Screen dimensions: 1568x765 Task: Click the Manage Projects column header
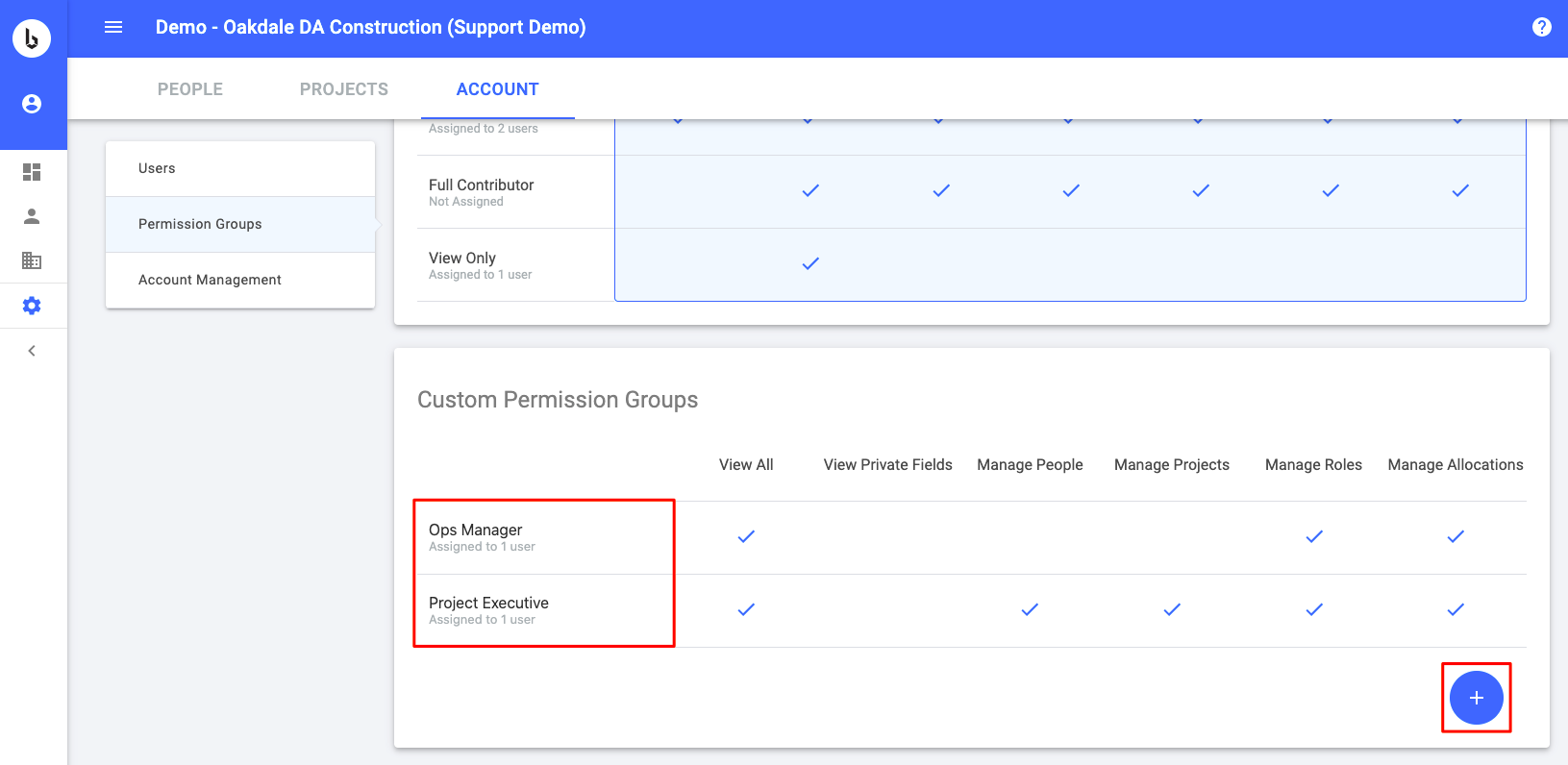(1172, 464)
